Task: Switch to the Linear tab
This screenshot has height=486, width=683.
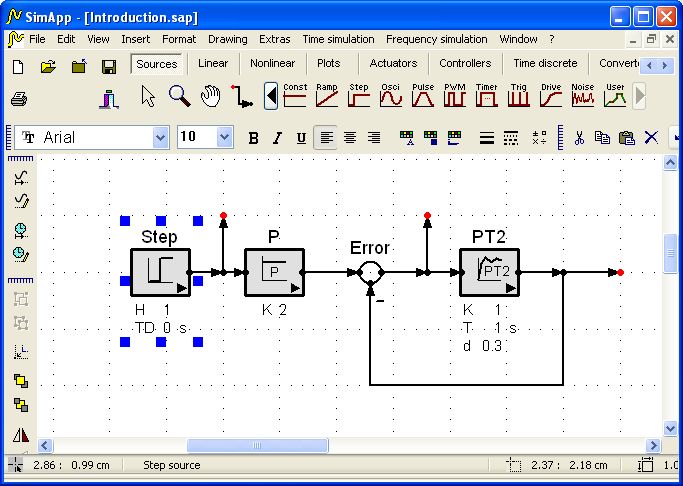Action: (213, 63)
